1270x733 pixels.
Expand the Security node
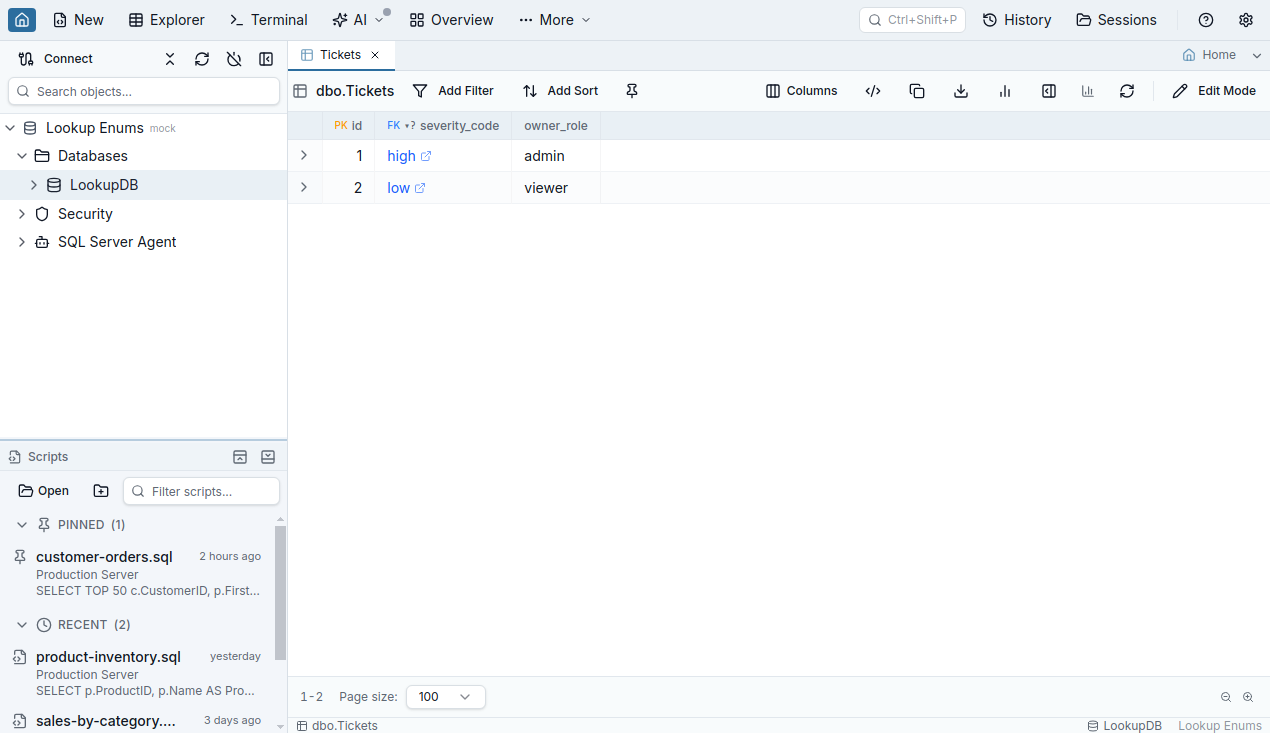click(22, 214)
